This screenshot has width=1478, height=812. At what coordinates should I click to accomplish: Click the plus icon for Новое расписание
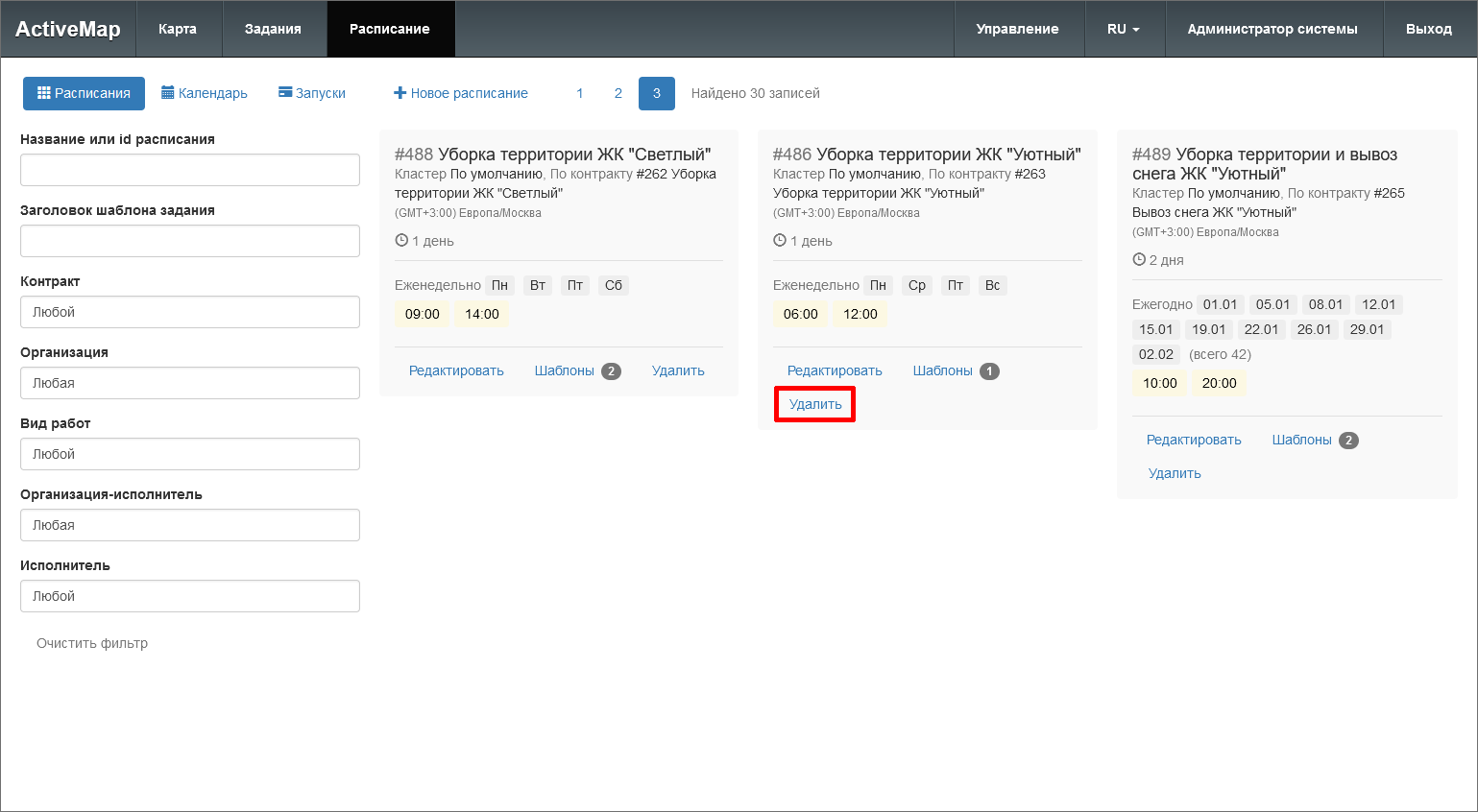[400, 93]
